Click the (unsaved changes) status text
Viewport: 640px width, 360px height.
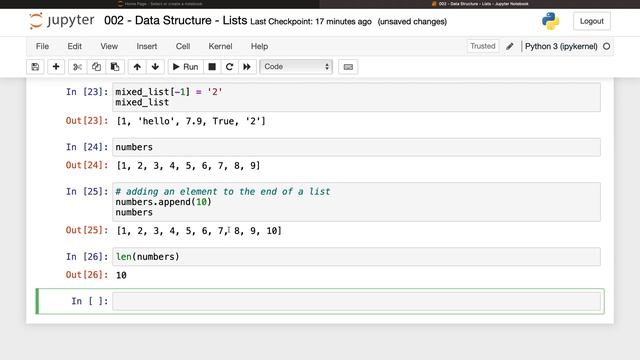click(412, 22)
